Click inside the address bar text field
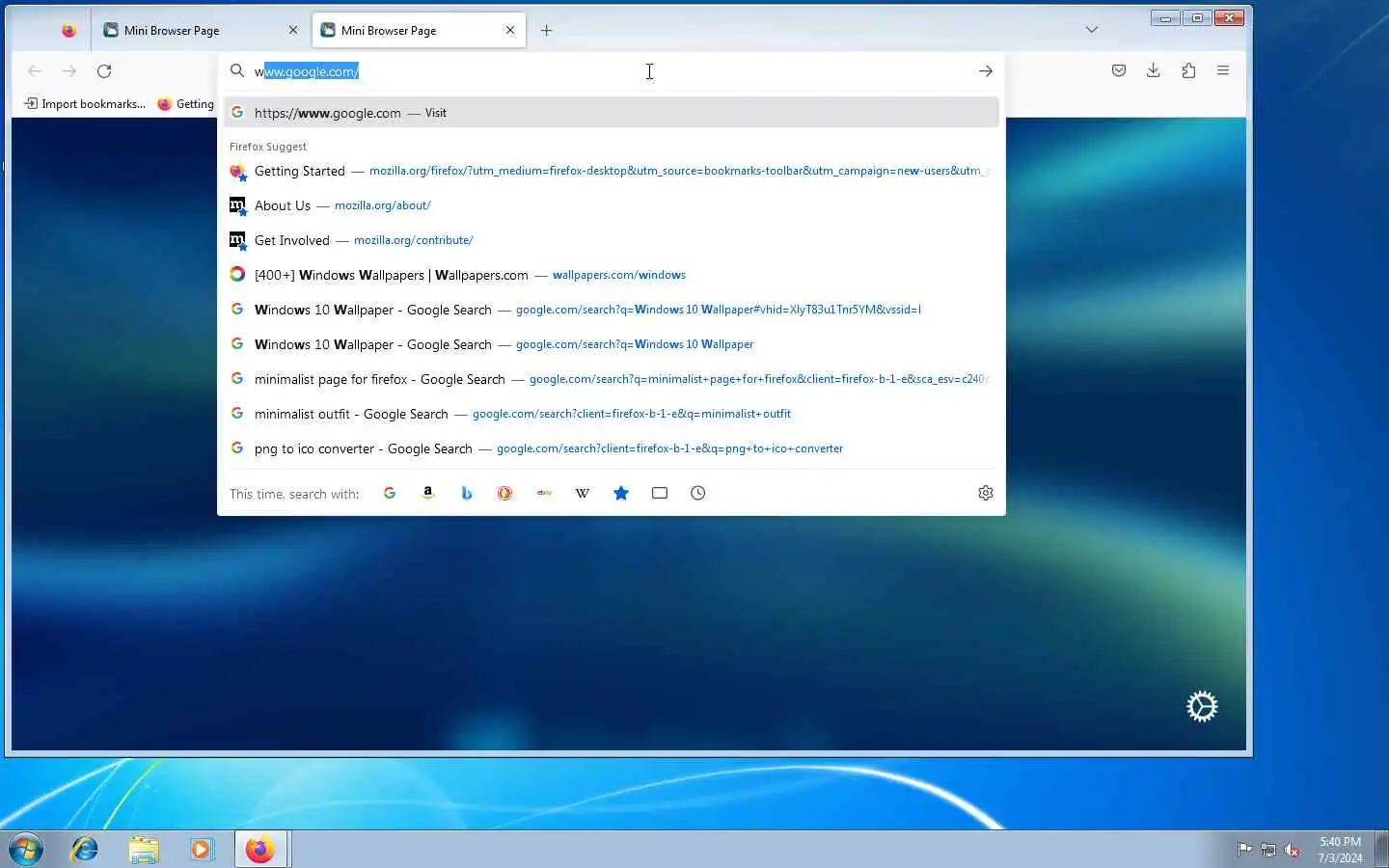1389x868 pixels. 612,71
